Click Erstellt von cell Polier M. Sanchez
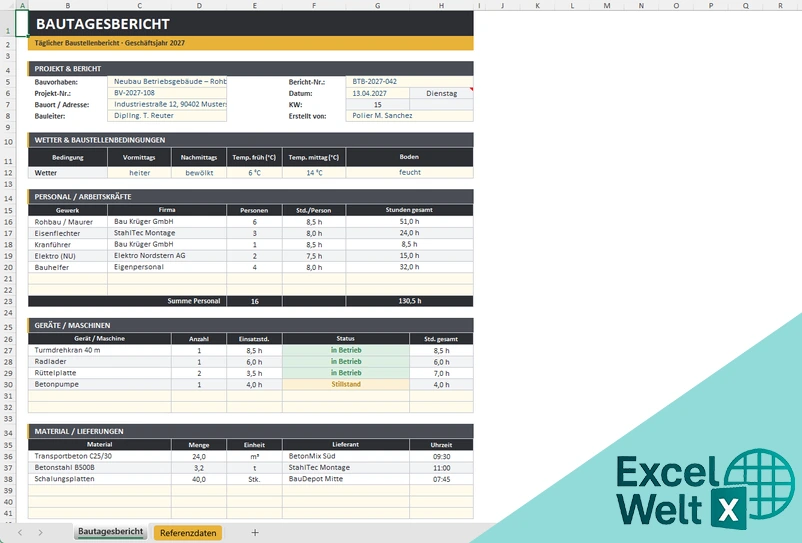This screenshot has height=543, width=802. click(409, 116)
